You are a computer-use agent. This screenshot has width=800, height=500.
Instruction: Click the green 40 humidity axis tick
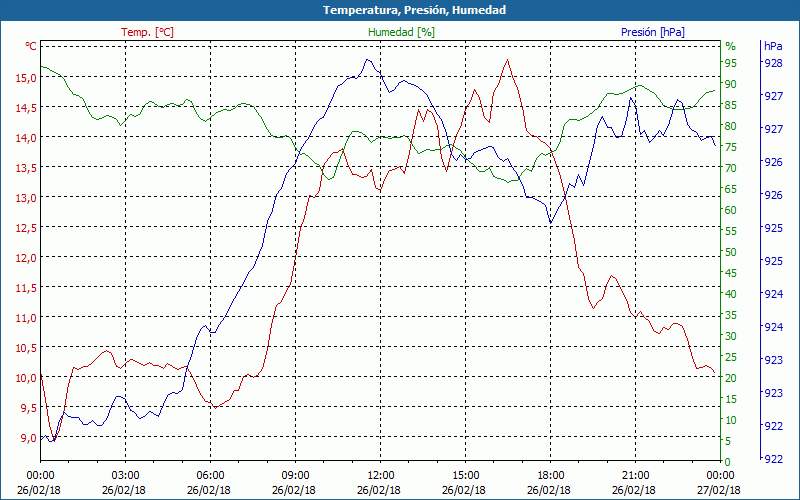(x=731, y=294)
